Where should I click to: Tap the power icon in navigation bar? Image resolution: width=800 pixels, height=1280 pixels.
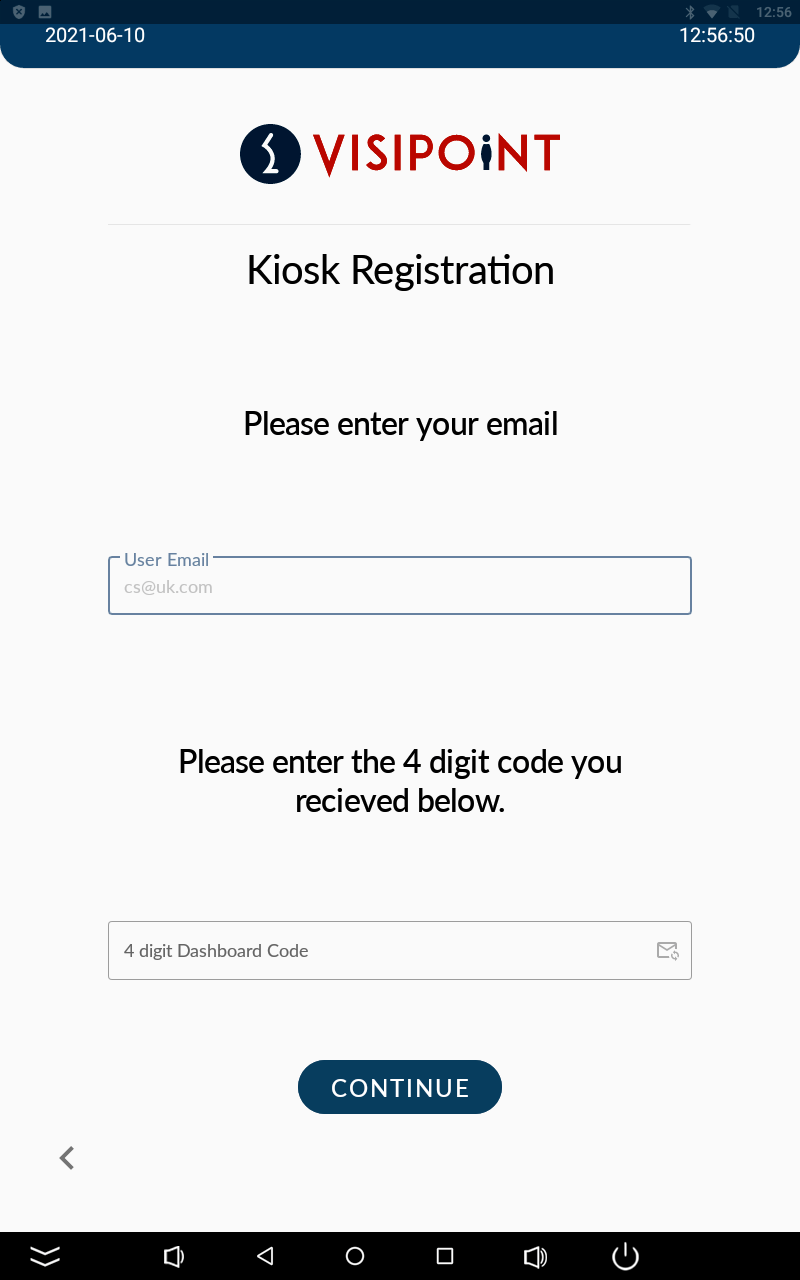(x=625, y=1256)
